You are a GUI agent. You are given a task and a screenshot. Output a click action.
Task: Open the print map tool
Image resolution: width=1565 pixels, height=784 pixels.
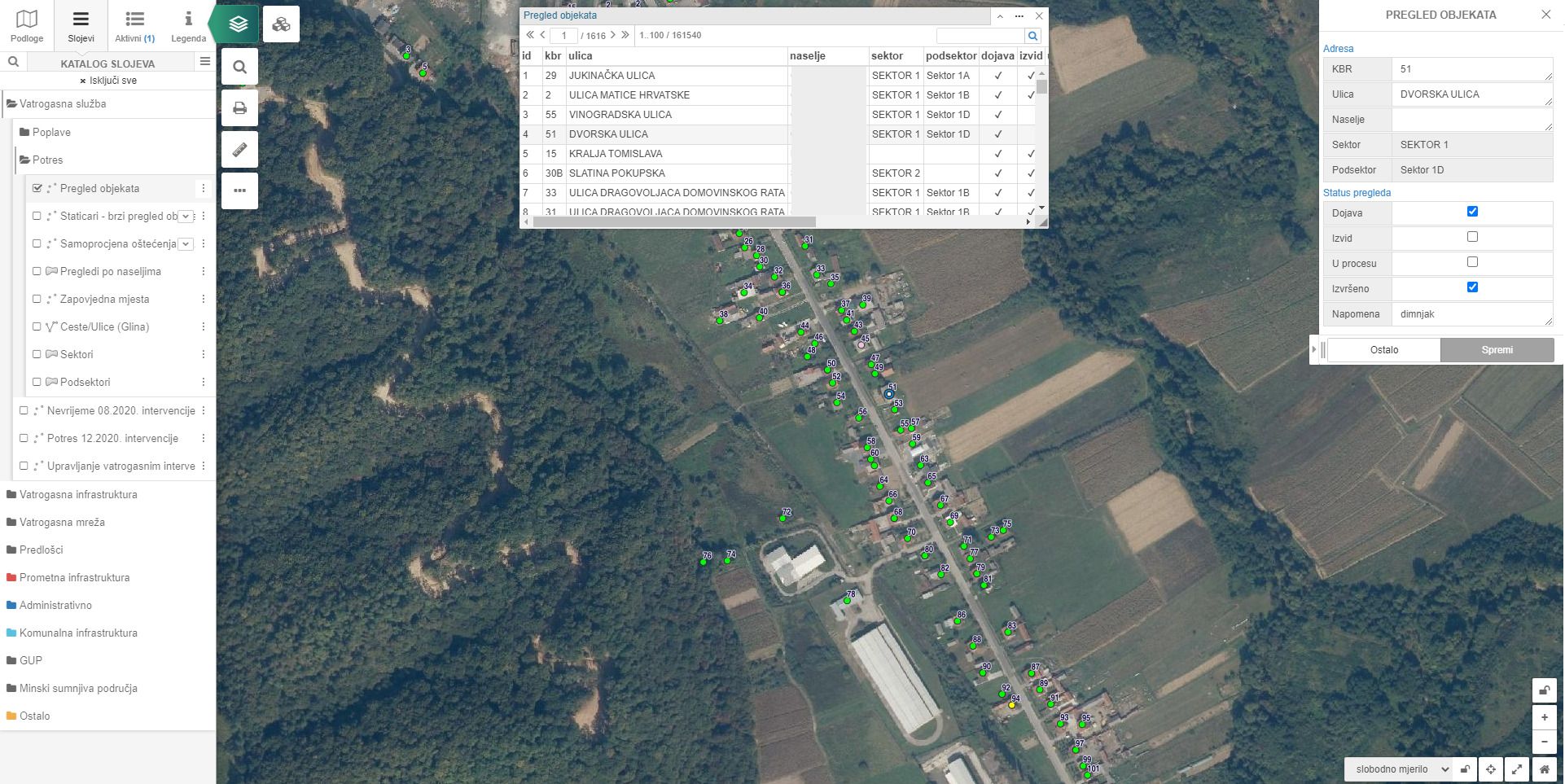(239, 108)
